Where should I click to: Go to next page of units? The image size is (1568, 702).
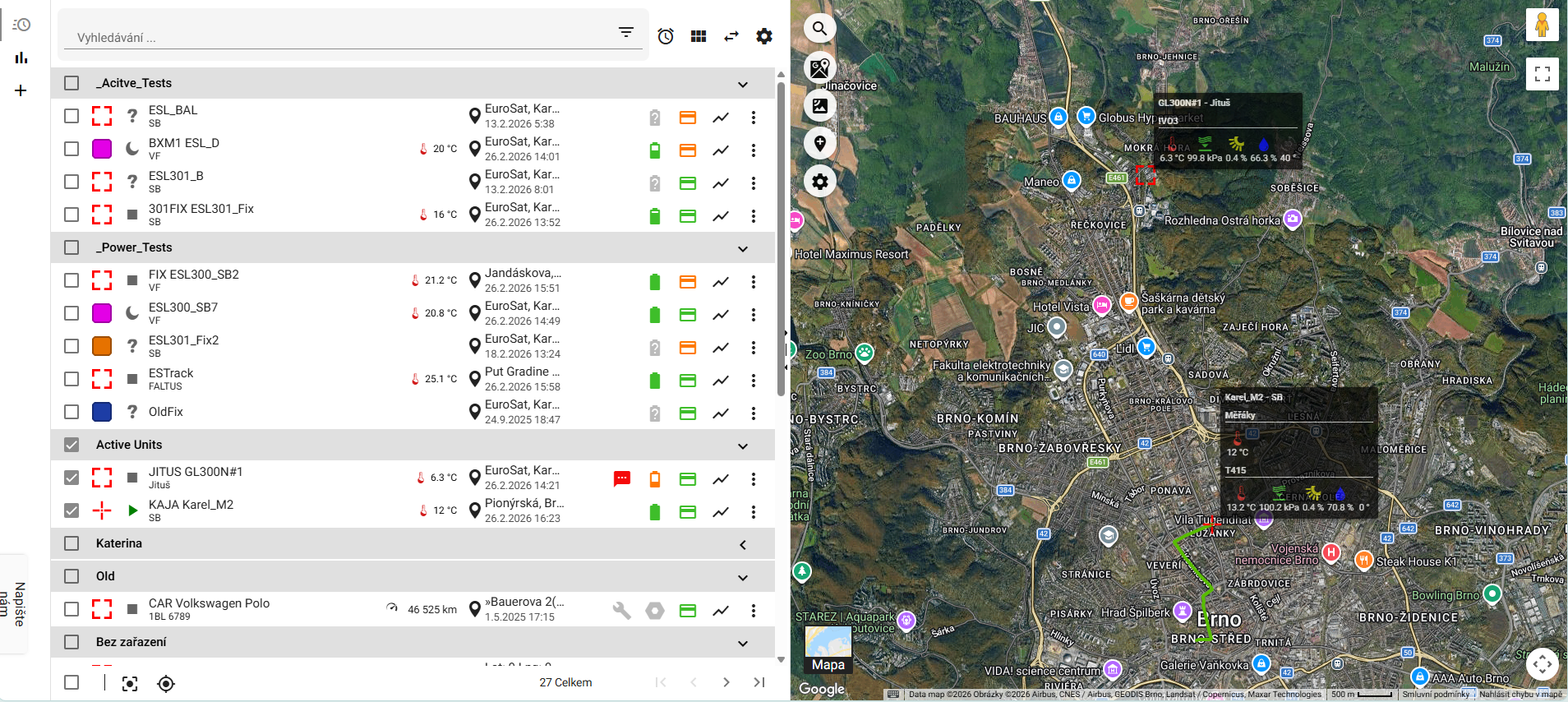point(726,682)
